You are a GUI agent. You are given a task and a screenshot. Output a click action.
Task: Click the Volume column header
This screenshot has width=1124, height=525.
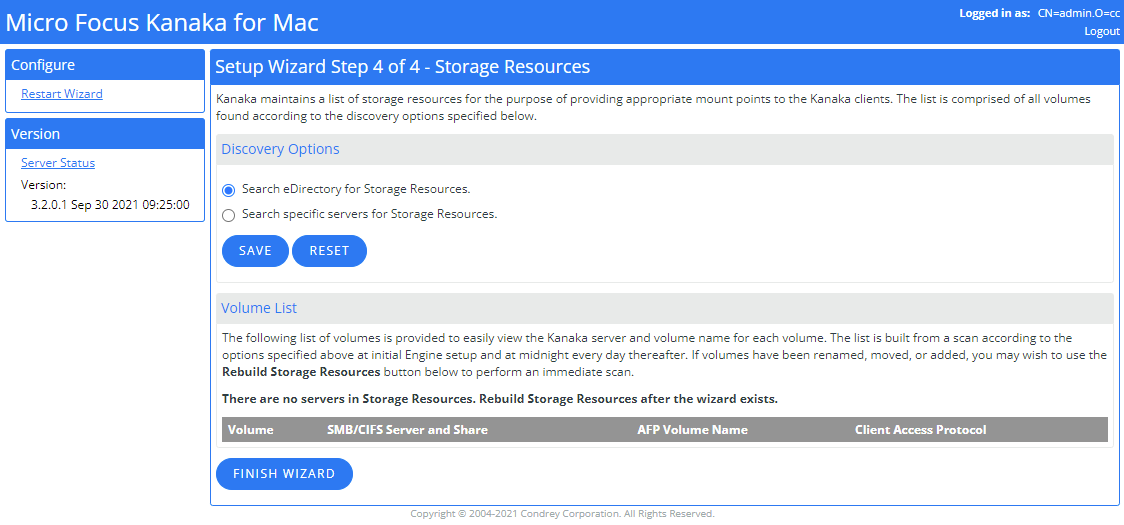point(251,430)
